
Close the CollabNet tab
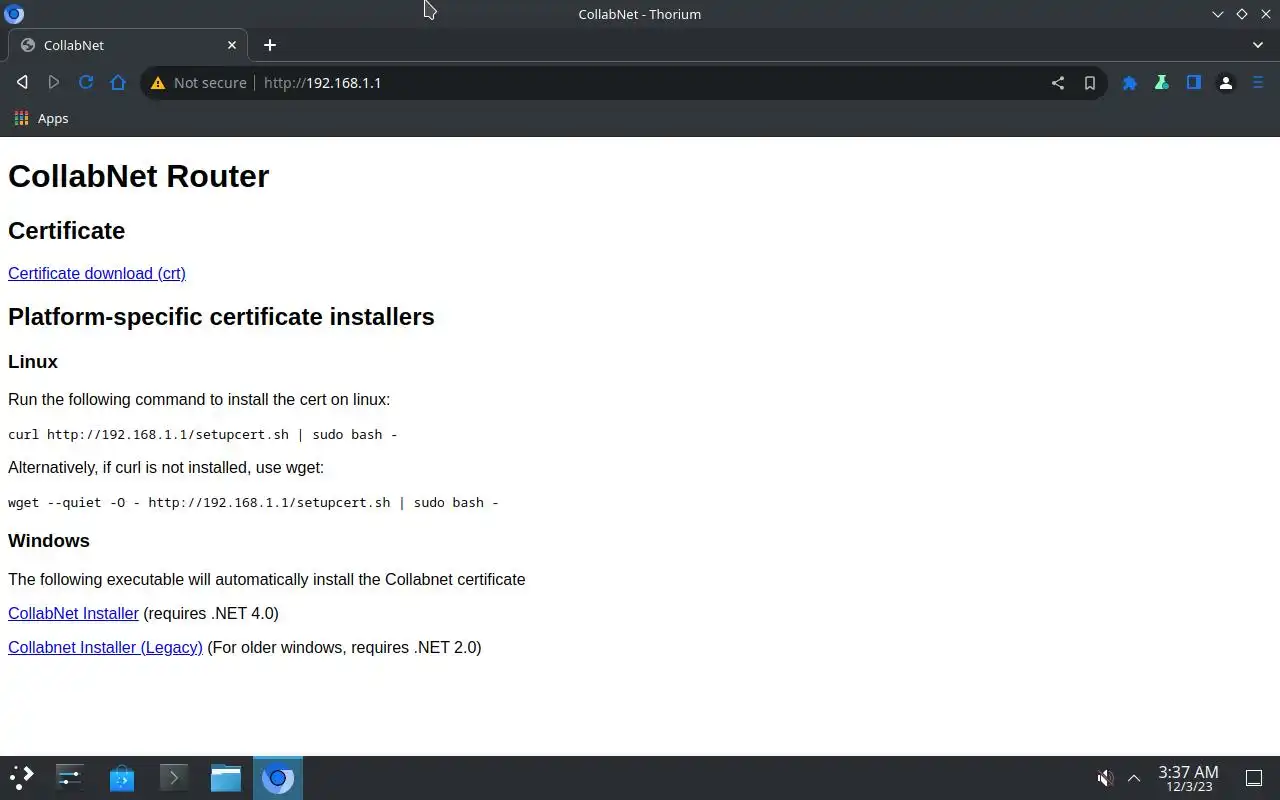click(x=232, y=45)
